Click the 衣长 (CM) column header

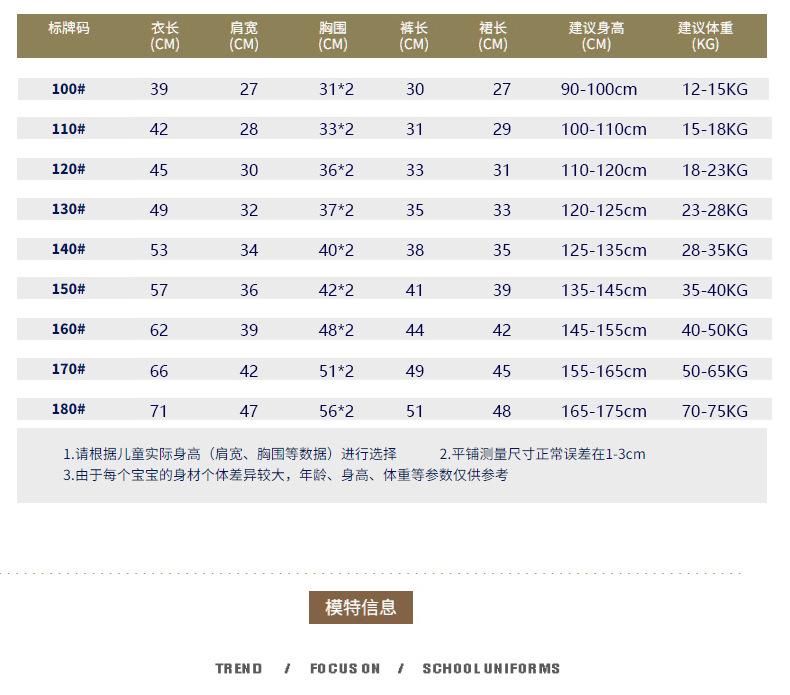pyautogui.click(x=165, y=36)
